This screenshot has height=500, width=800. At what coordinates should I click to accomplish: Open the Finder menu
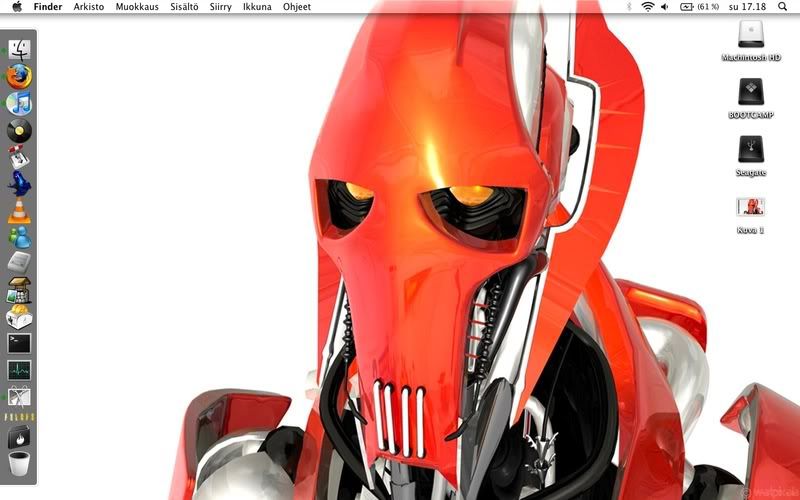pos(48,7)
